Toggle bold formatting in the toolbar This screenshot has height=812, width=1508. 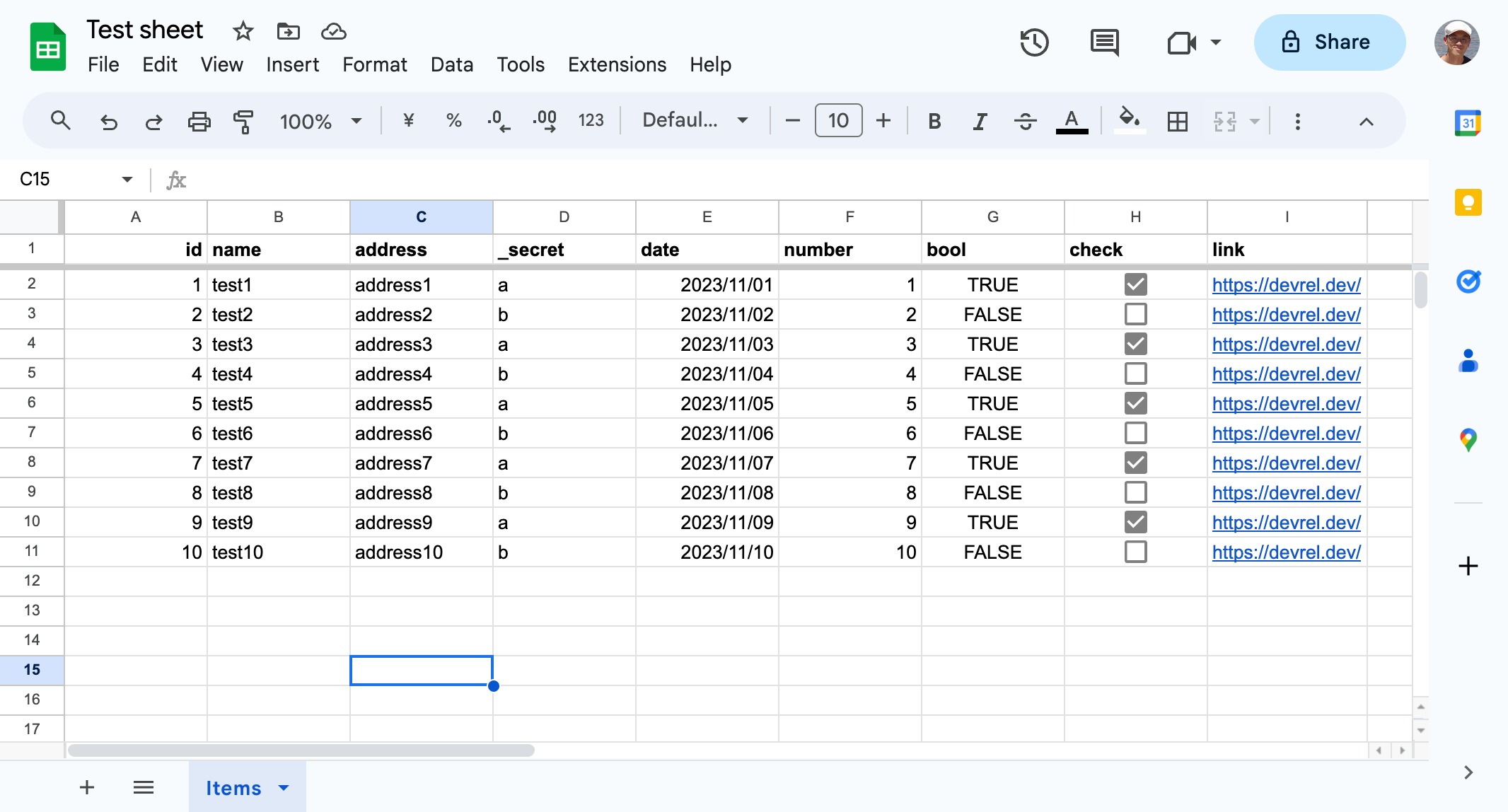click(934, 120)
